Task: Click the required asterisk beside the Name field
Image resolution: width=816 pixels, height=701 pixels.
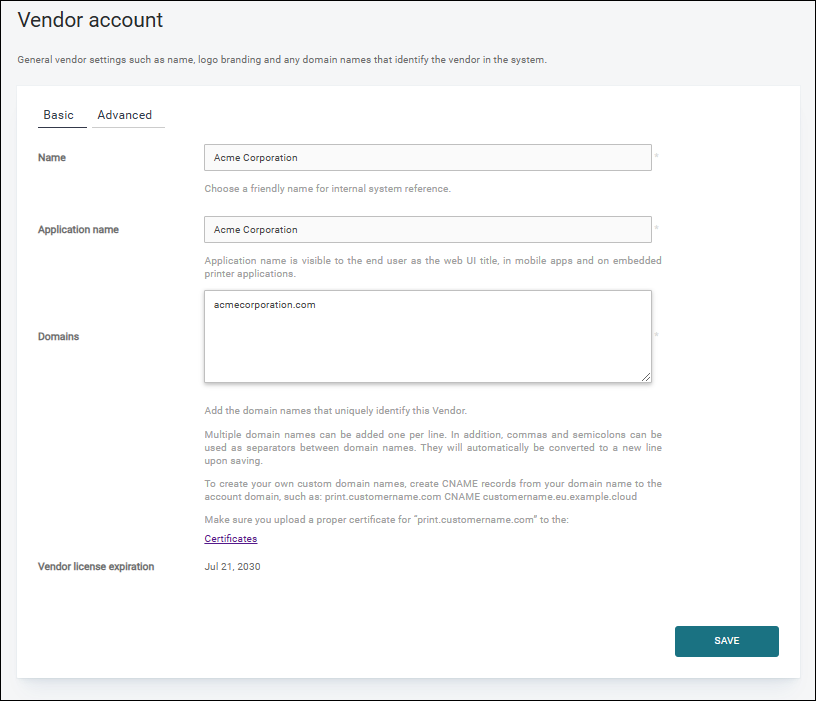Action: coord(656,156)
